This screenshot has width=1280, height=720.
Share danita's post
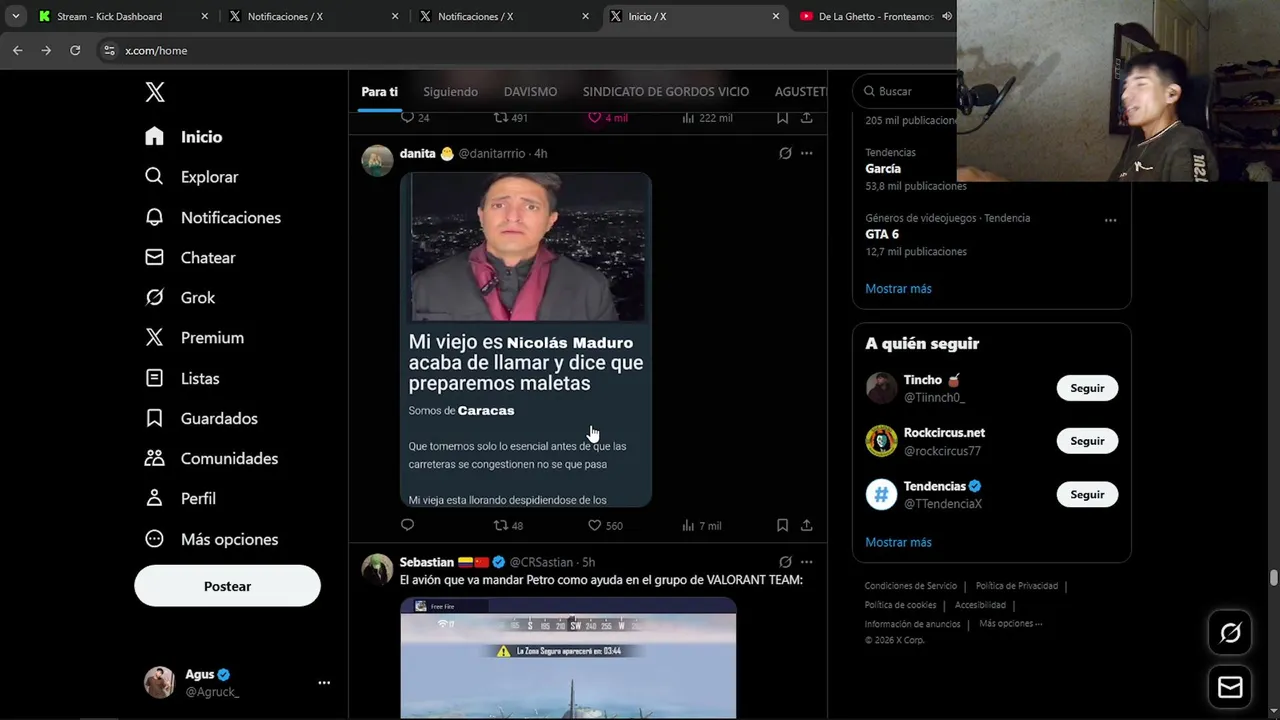[x=806, y=525]
